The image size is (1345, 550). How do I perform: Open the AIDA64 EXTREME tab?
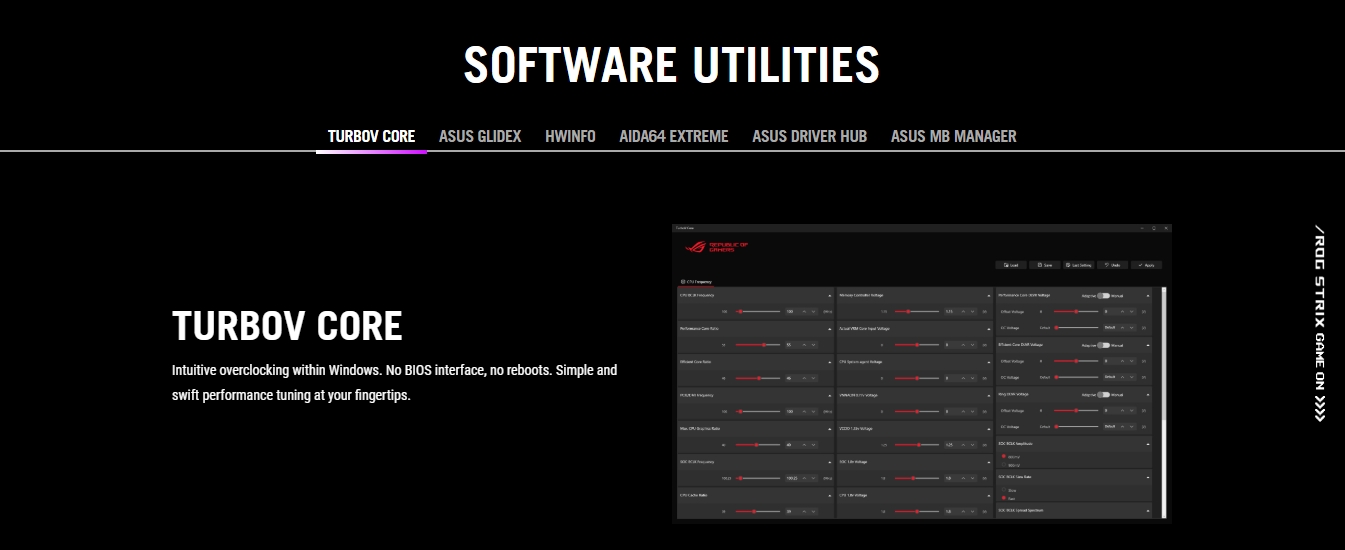click(x=674, y=136)
